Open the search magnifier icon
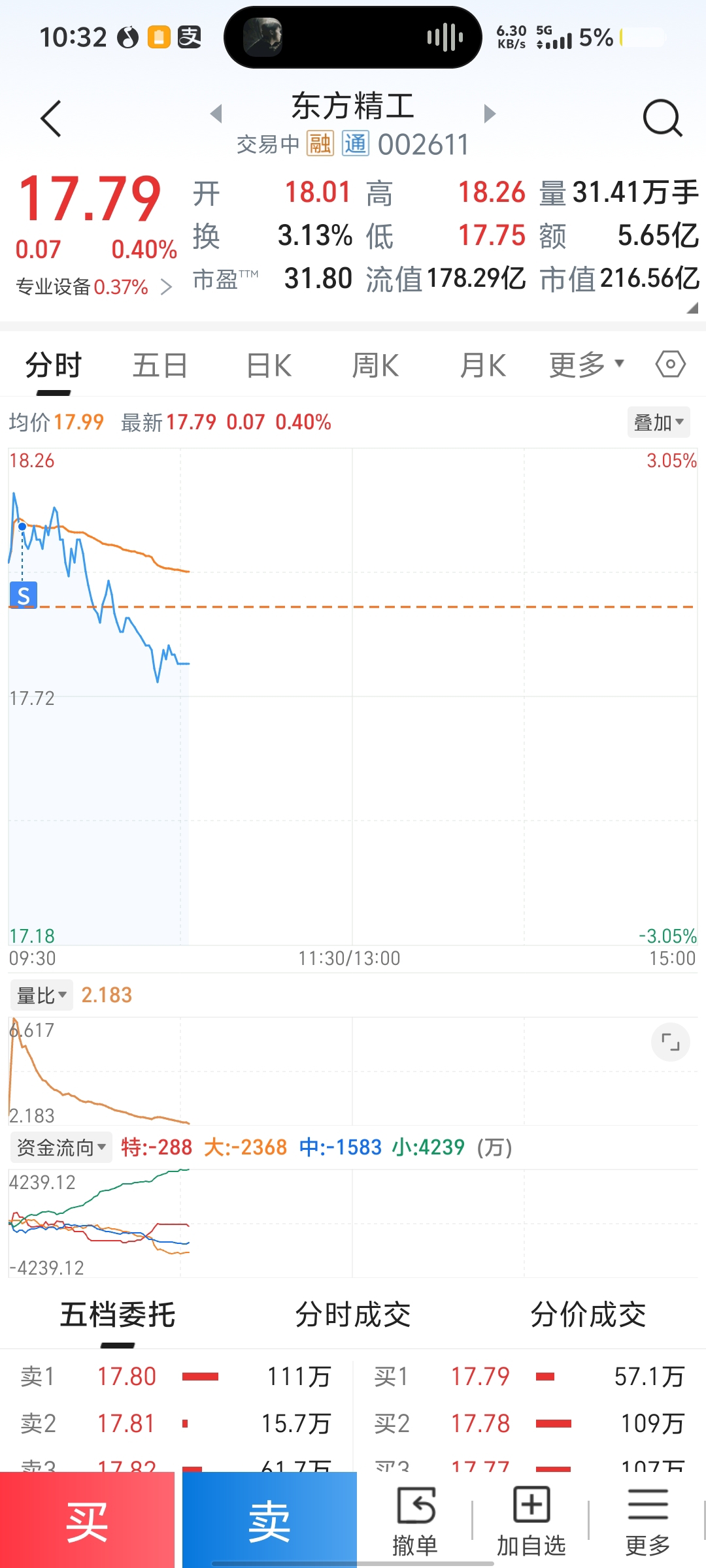706x1568 pixels. [x=662, y=118]
